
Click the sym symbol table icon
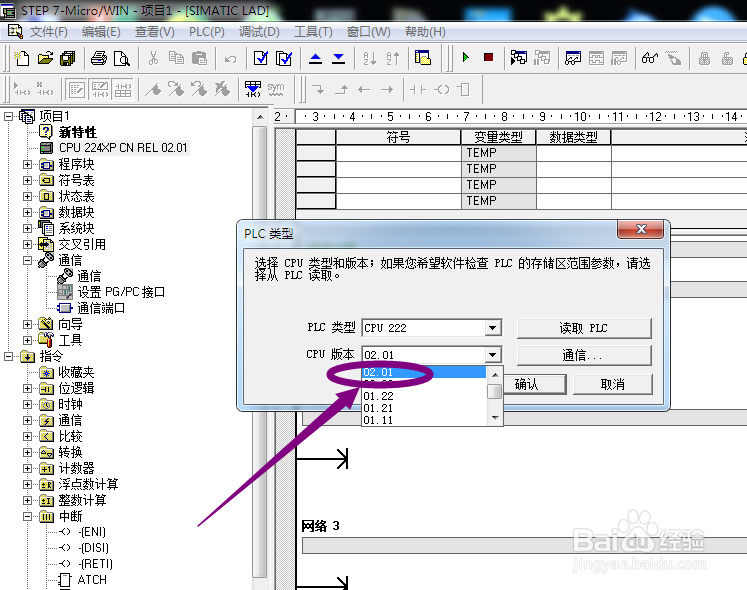pos(276,89)
